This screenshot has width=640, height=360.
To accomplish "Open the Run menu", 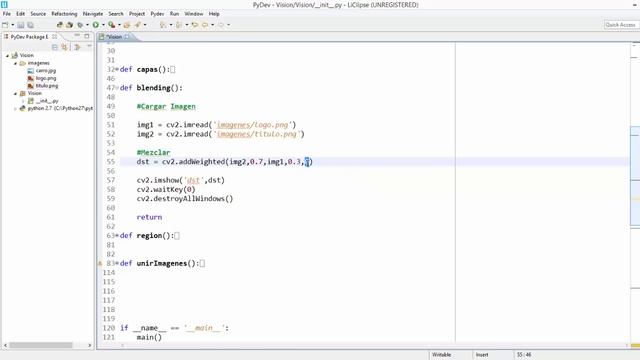I will tap(174, 14).
